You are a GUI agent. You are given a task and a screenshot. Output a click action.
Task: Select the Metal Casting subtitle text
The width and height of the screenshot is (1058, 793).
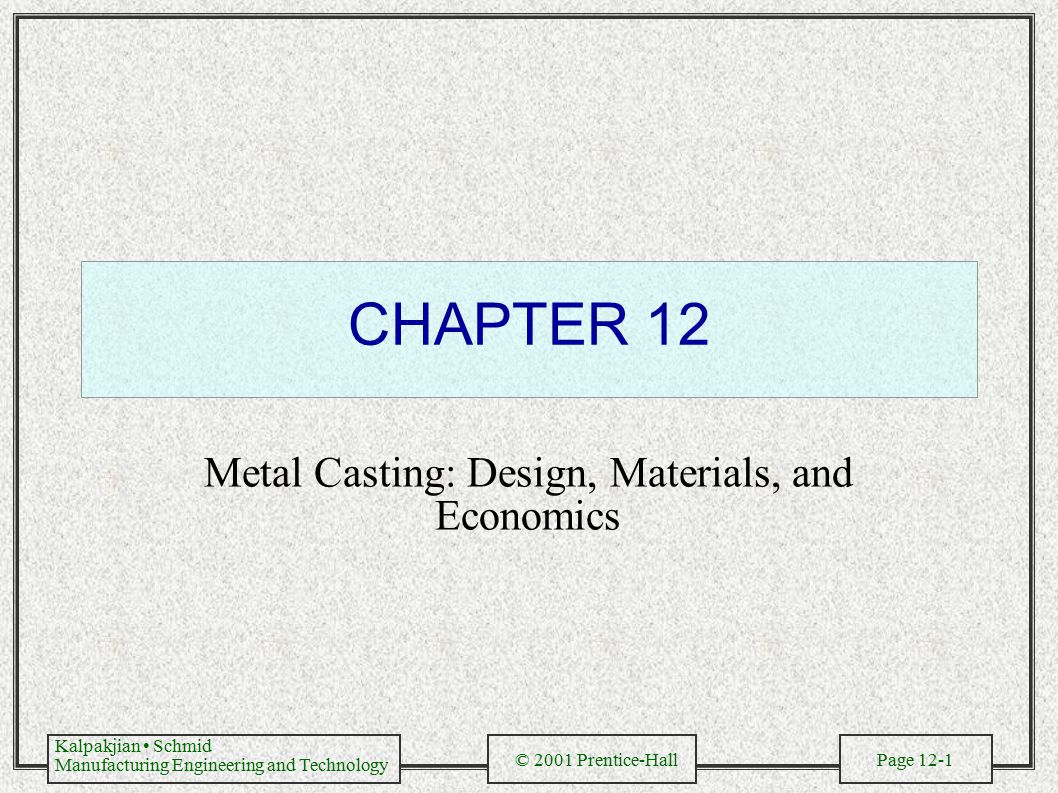click(528, 494)
